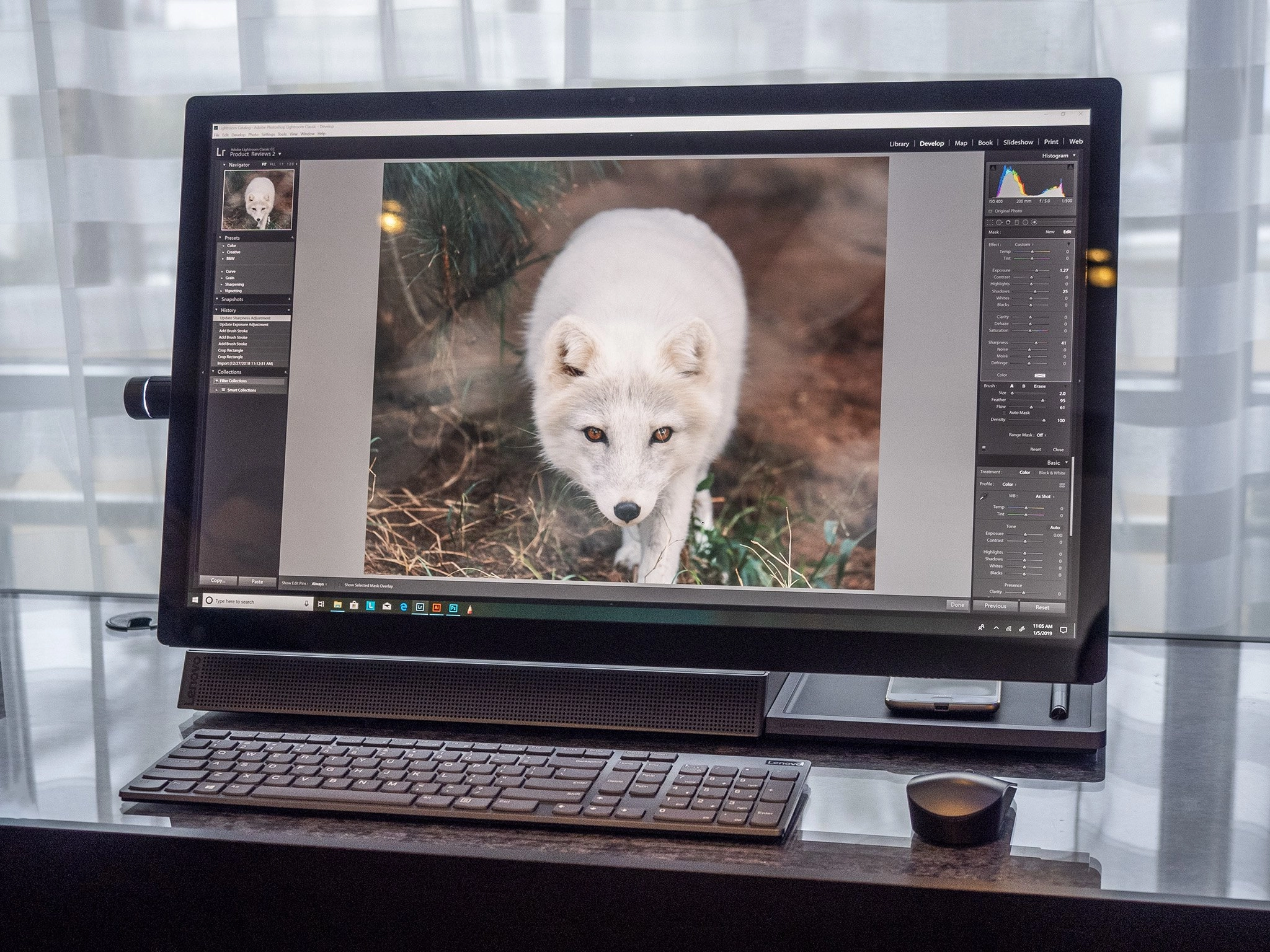Open the Effect Custom preset dropdown
This screenshot has height=952, width=1270.
1023,244
